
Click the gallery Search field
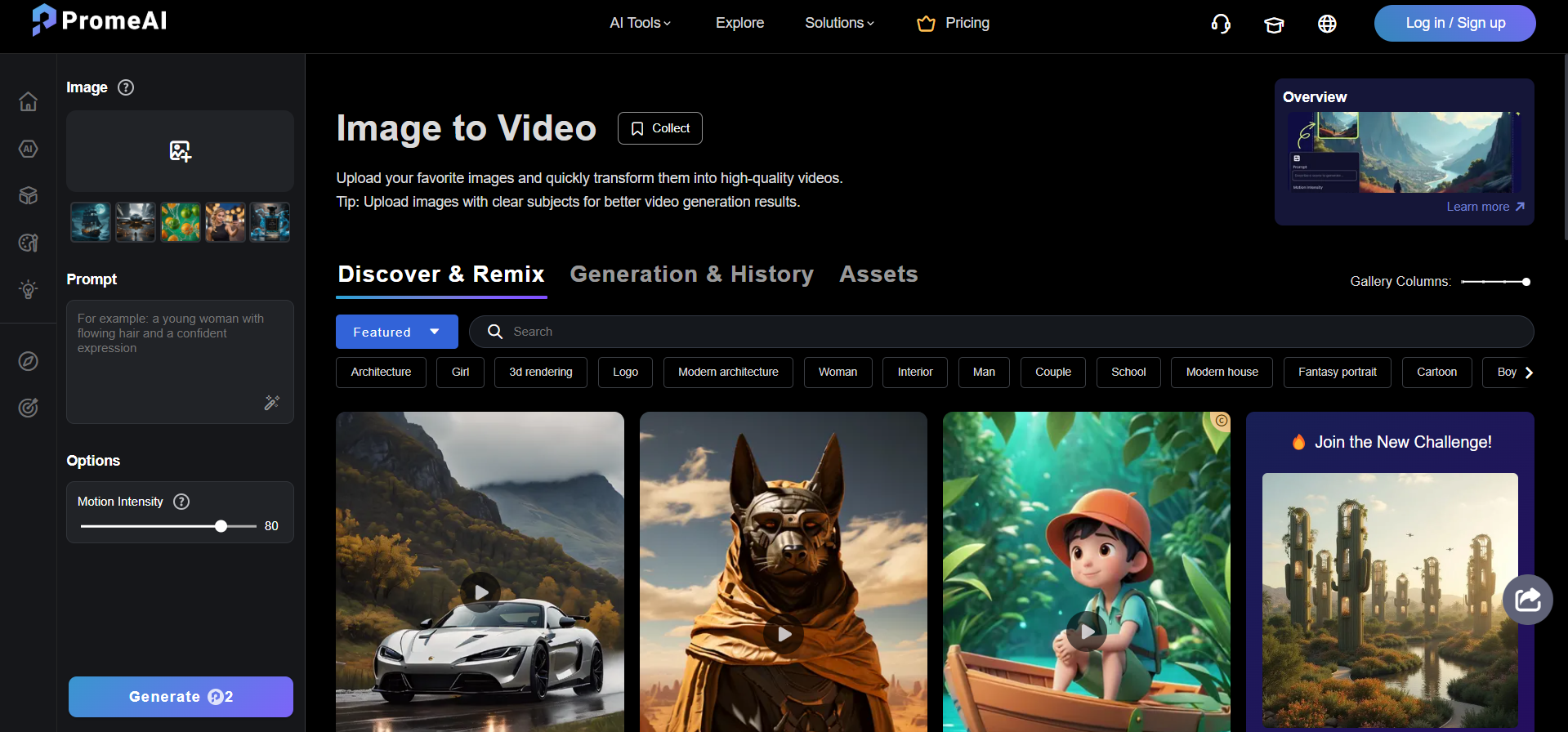pyautogui.click(x=1002, y=332)
